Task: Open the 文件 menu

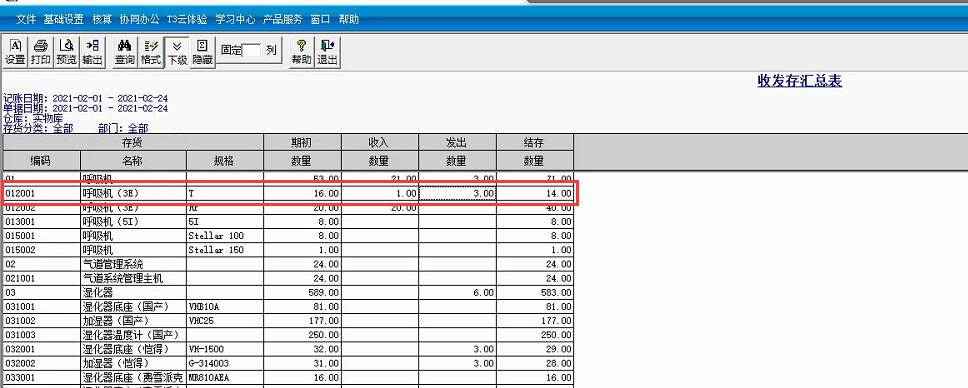Action: [26, 19]
